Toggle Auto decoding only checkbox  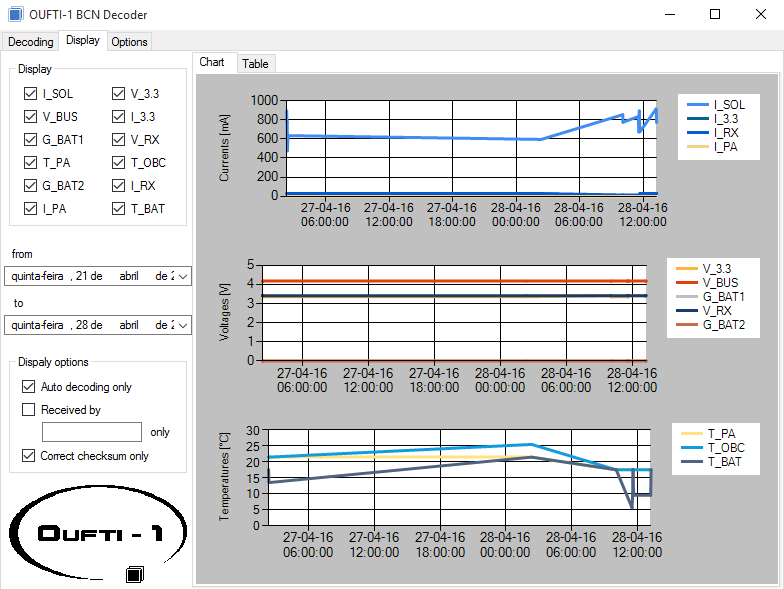(x=29, y=387)
